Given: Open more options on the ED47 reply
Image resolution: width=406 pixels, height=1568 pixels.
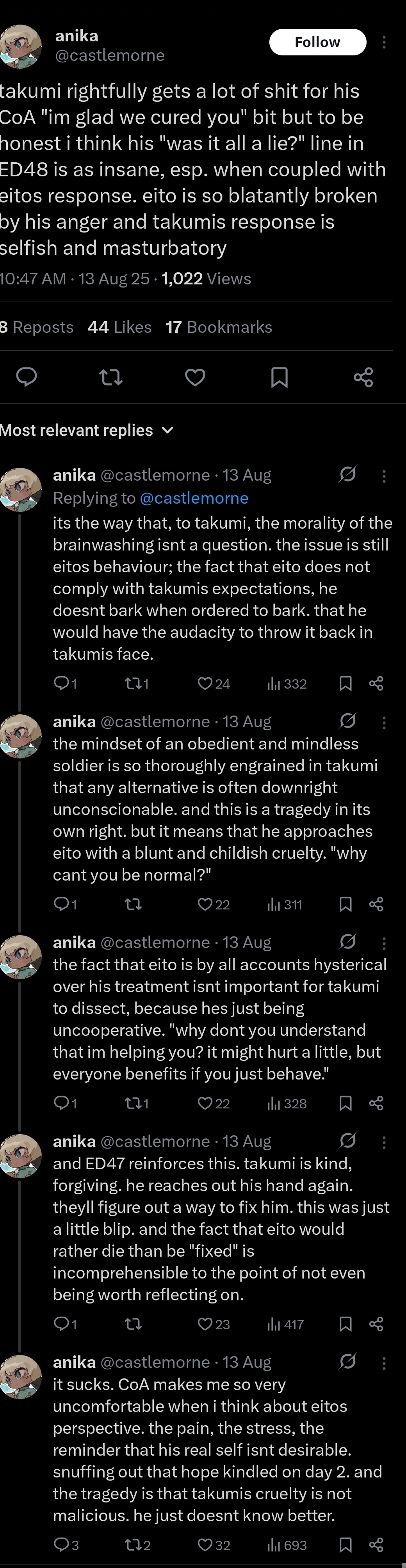Looking at the screenshot, I should tap(383, 1142).
